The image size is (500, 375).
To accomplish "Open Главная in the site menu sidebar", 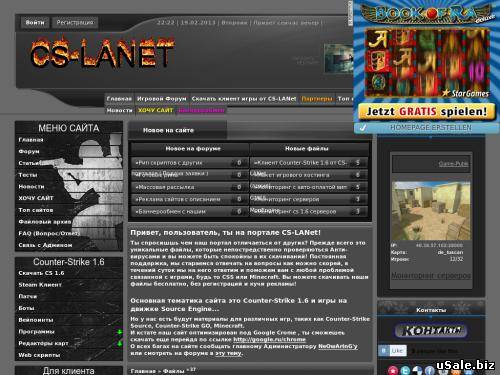I will (31, 140).
